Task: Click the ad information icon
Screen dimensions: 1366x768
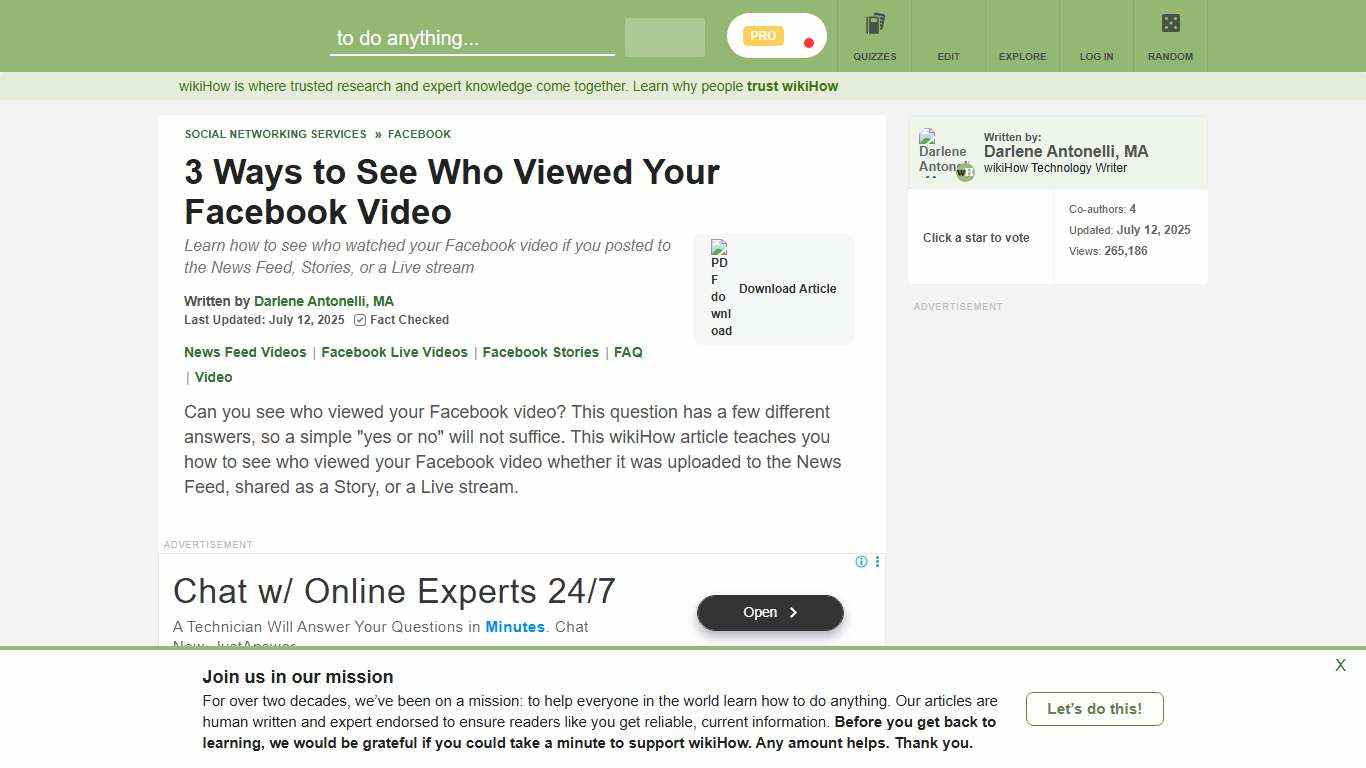Action: pos(861,562)
